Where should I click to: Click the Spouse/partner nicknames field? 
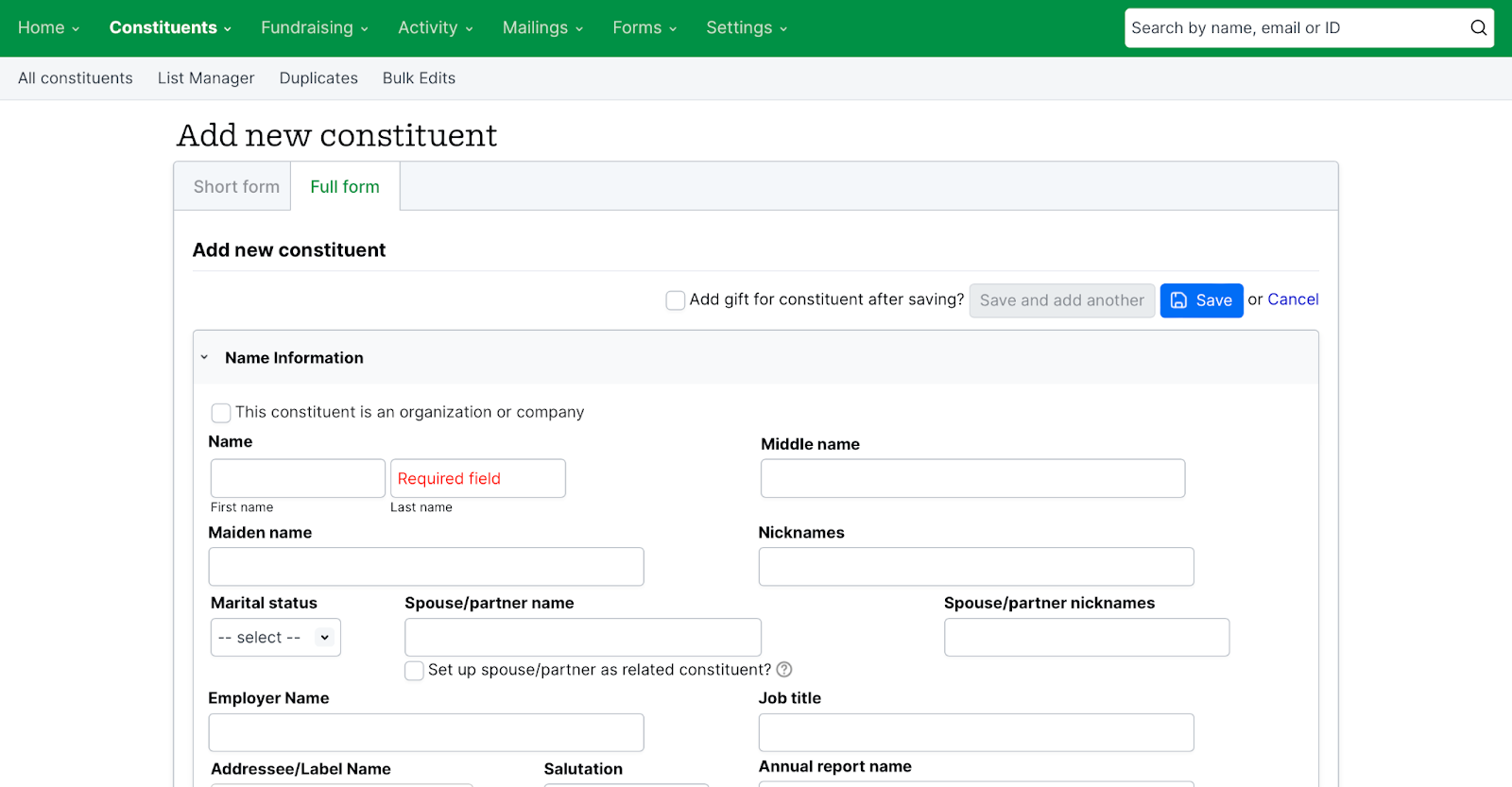[x=1087, y=638]
